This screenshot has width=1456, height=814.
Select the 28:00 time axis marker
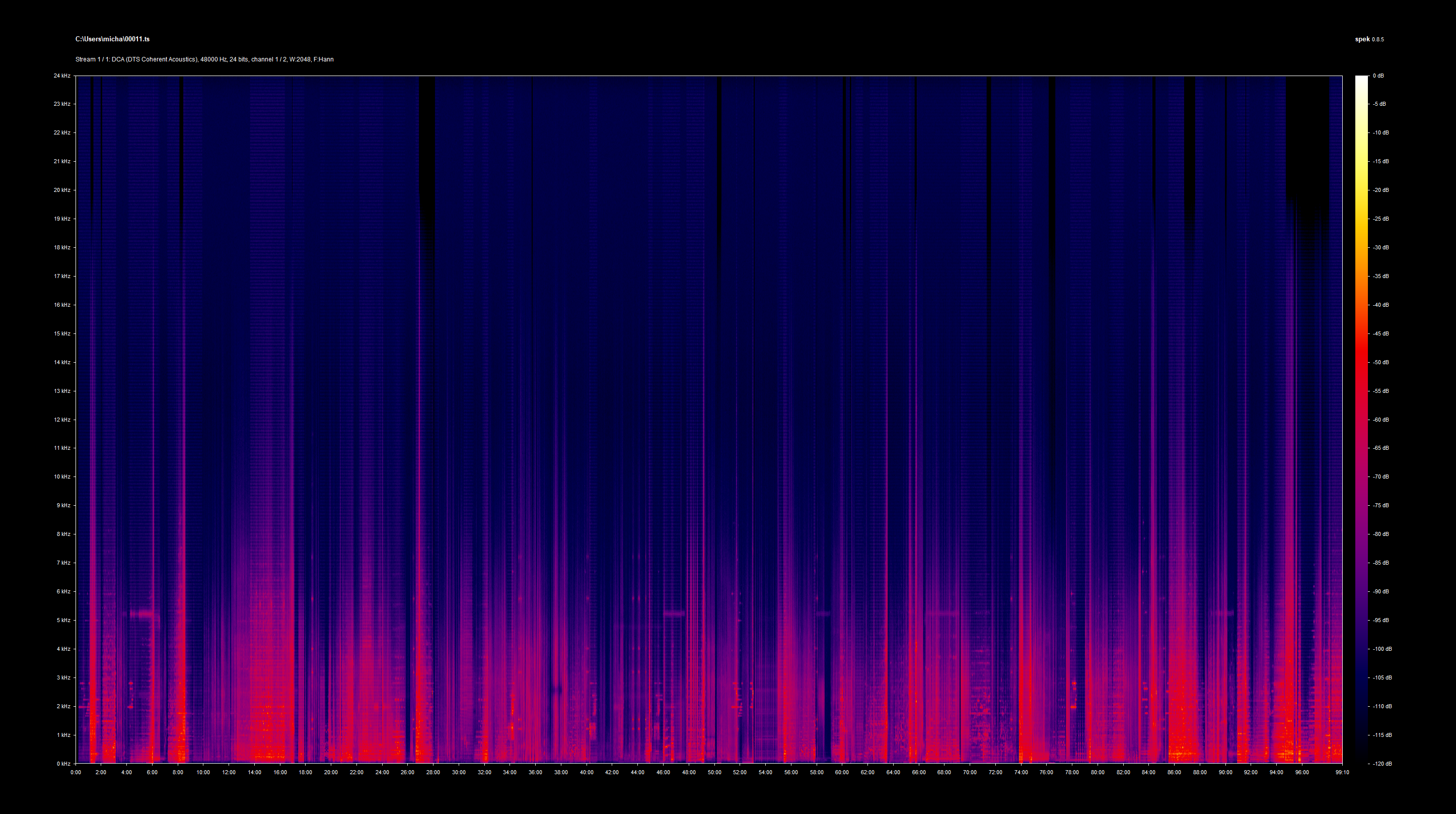[433, 773]
